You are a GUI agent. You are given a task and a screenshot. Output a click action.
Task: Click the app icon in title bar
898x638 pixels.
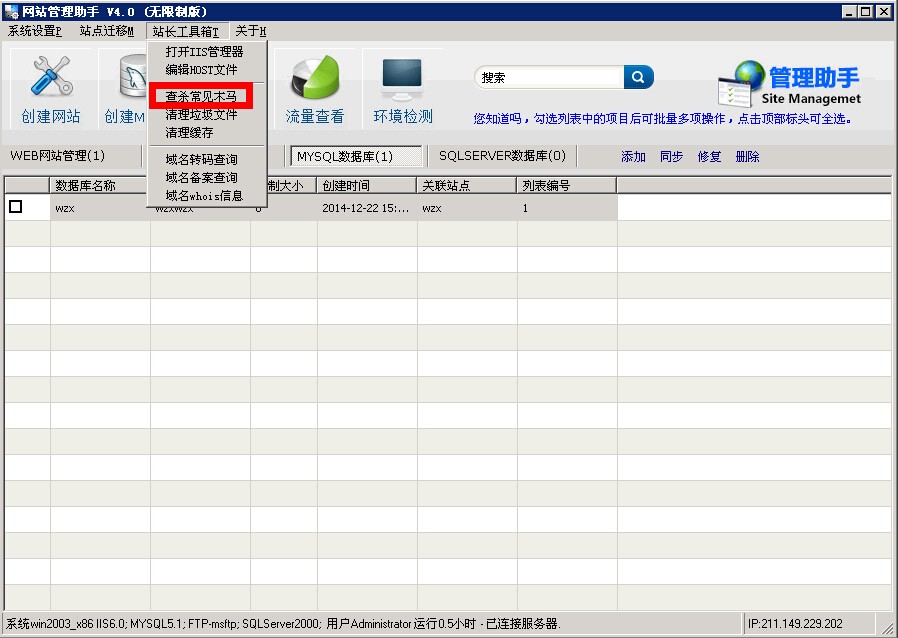pyautogui.click(x=11, y=11)
